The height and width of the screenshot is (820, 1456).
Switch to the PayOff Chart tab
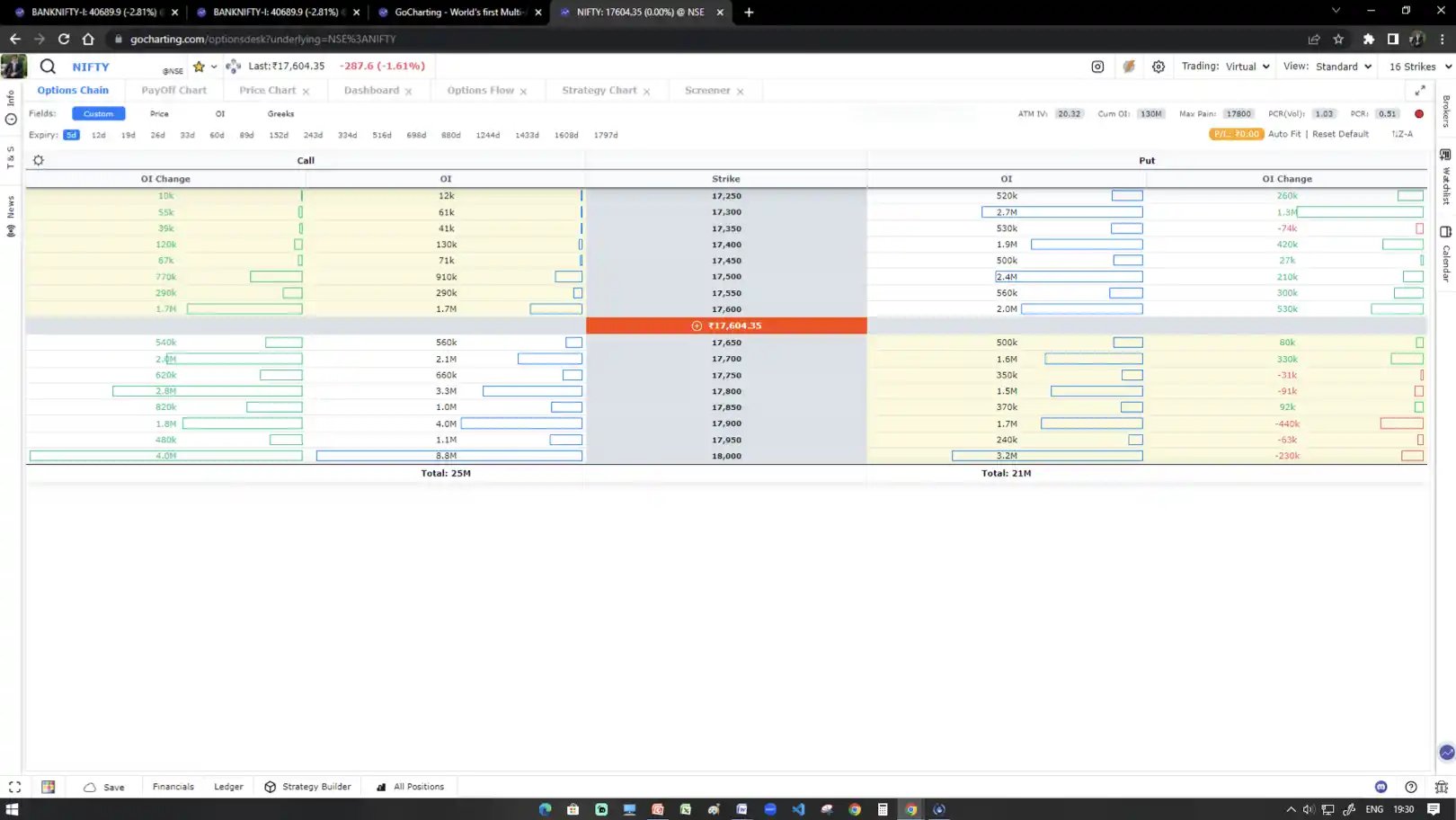tap(173, 90)
